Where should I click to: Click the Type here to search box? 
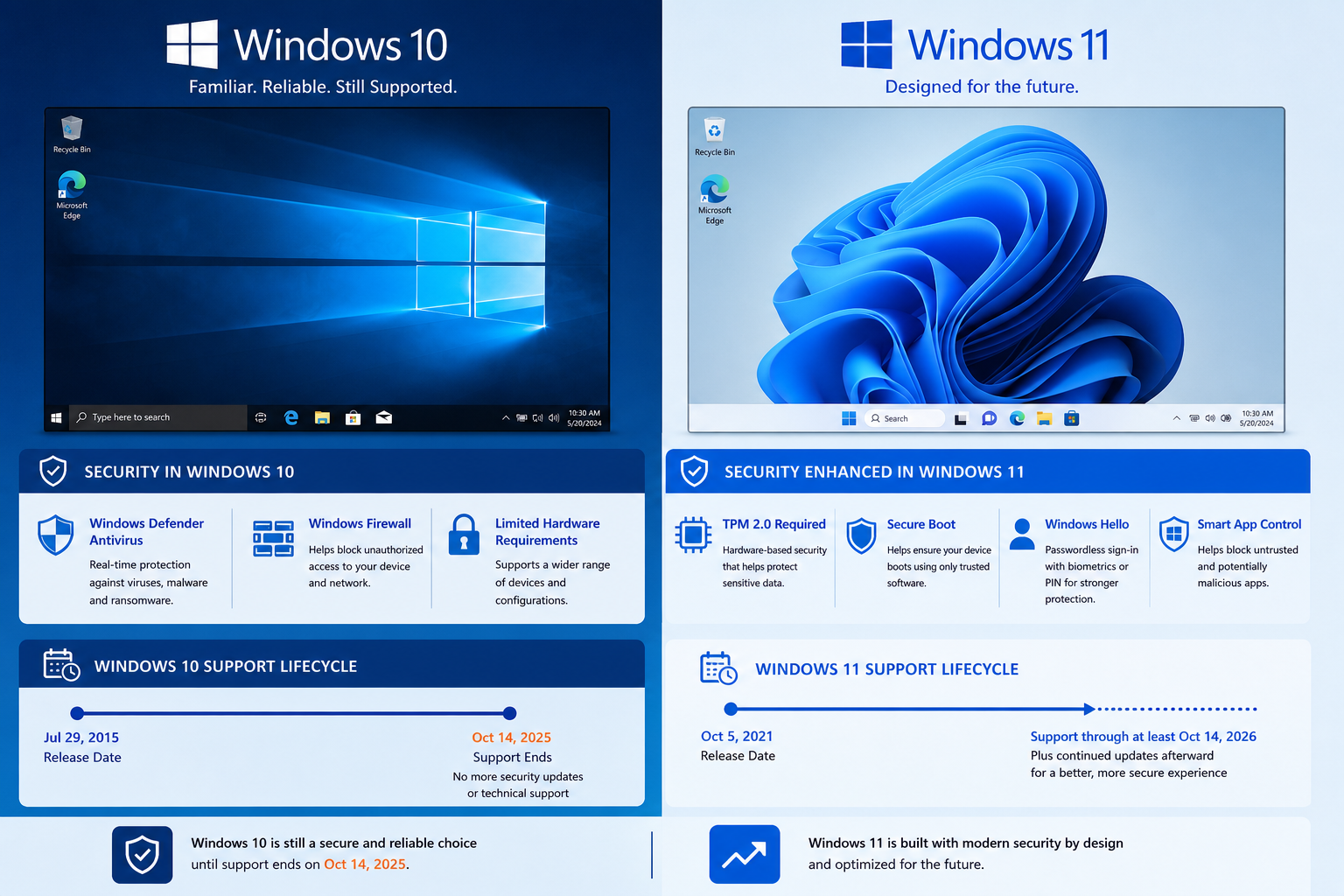pos(157,417)
